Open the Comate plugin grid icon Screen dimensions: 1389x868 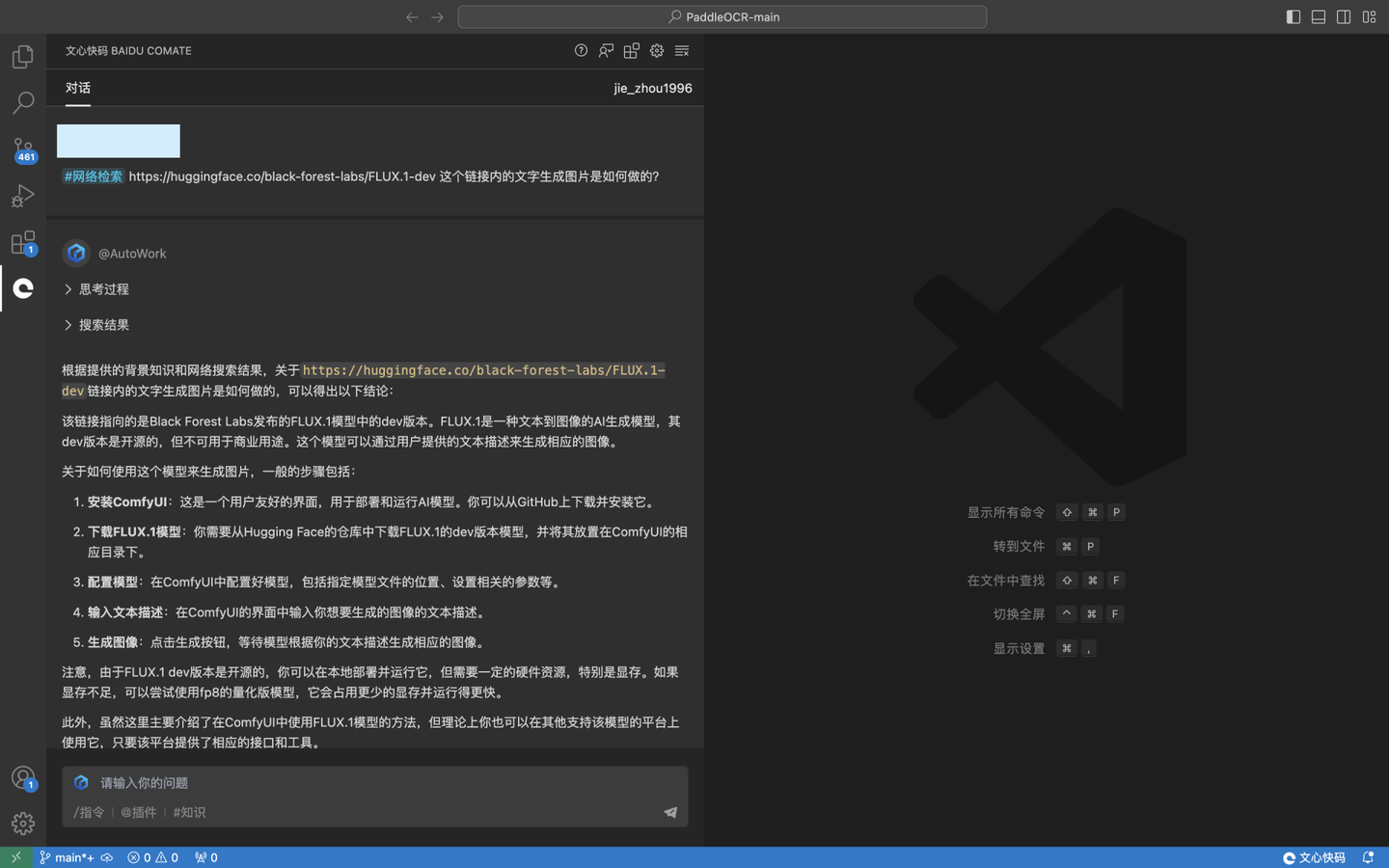(631, 51)
